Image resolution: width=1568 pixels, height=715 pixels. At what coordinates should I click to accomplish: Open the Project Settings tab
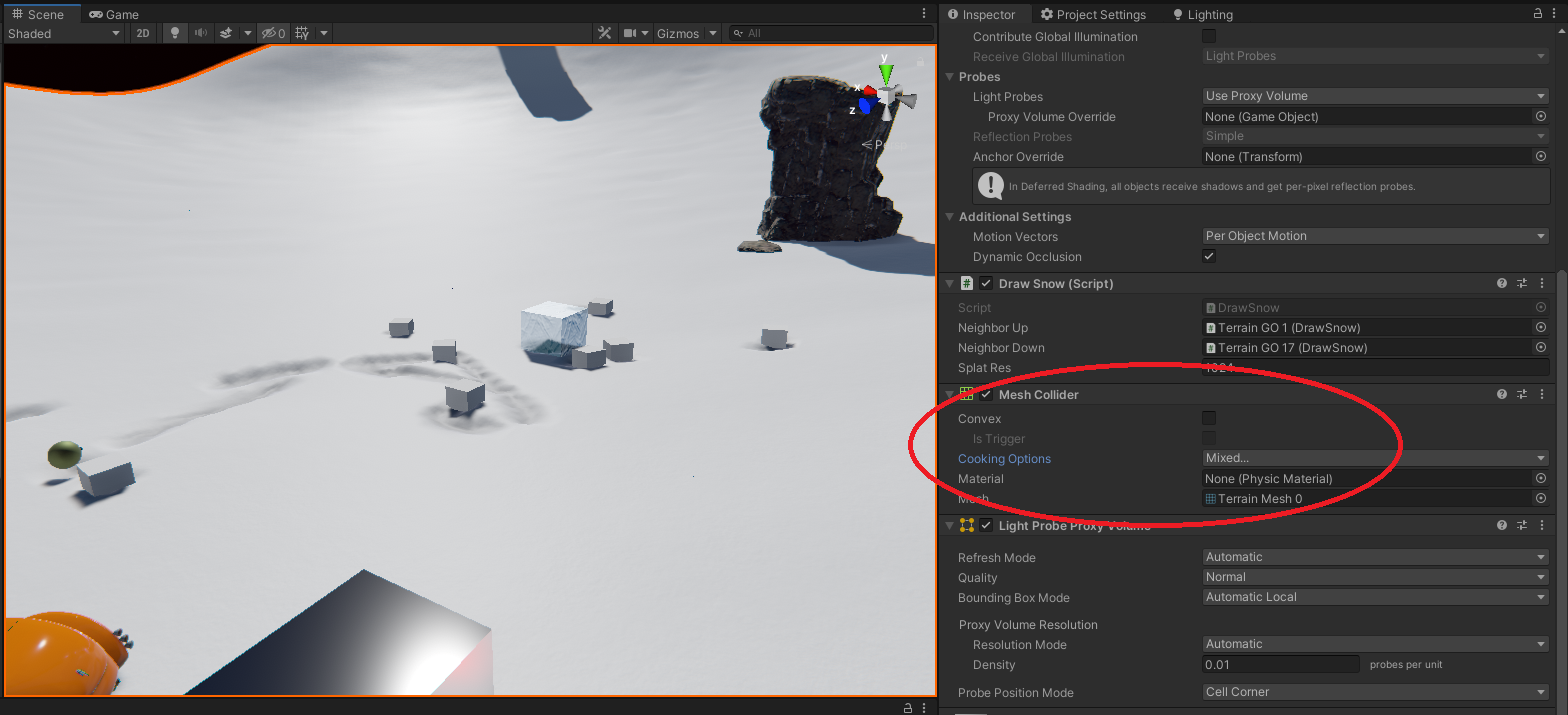(1093, 14)
